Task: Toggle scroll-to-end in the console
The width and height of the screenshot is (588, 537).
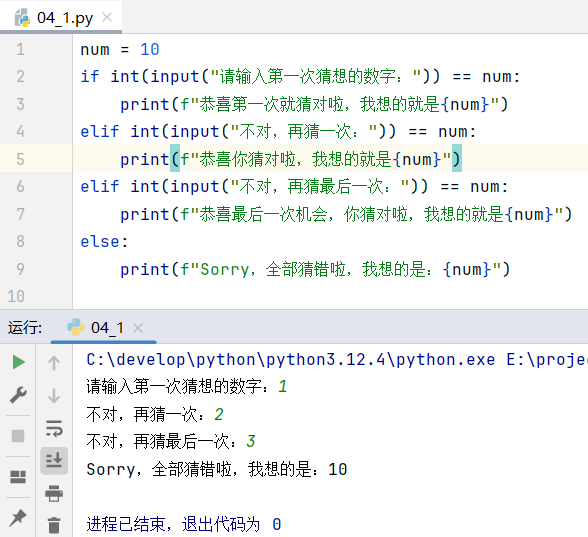Action: [54, 460]
